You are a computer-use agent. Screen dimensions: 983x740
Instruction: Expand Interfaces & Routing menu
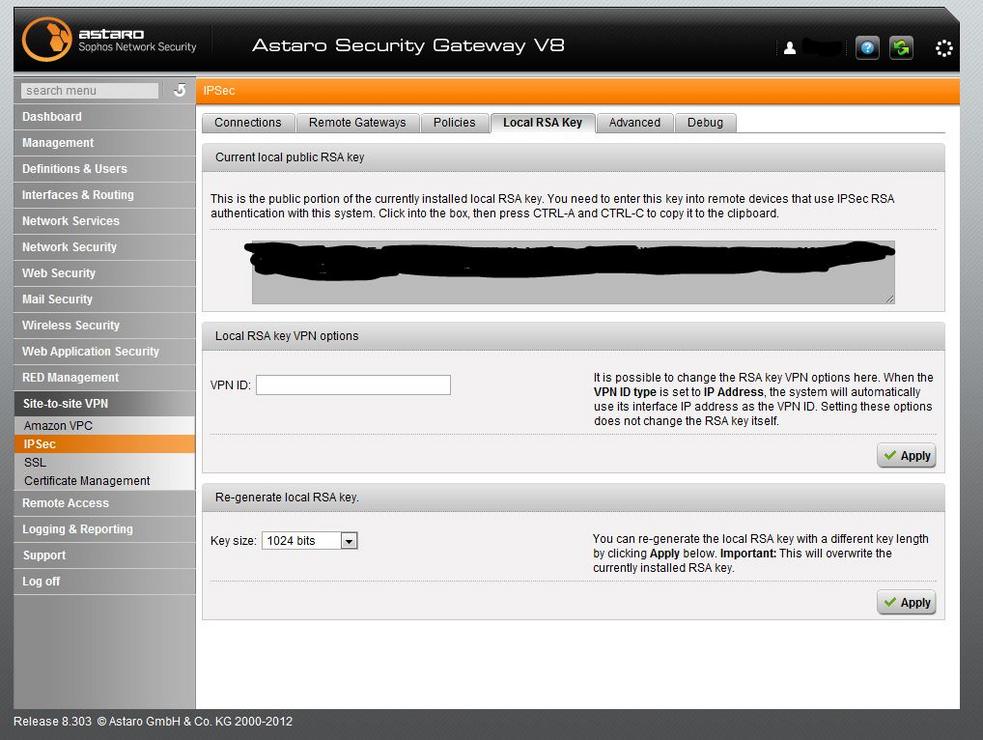(x=104, y=195)
